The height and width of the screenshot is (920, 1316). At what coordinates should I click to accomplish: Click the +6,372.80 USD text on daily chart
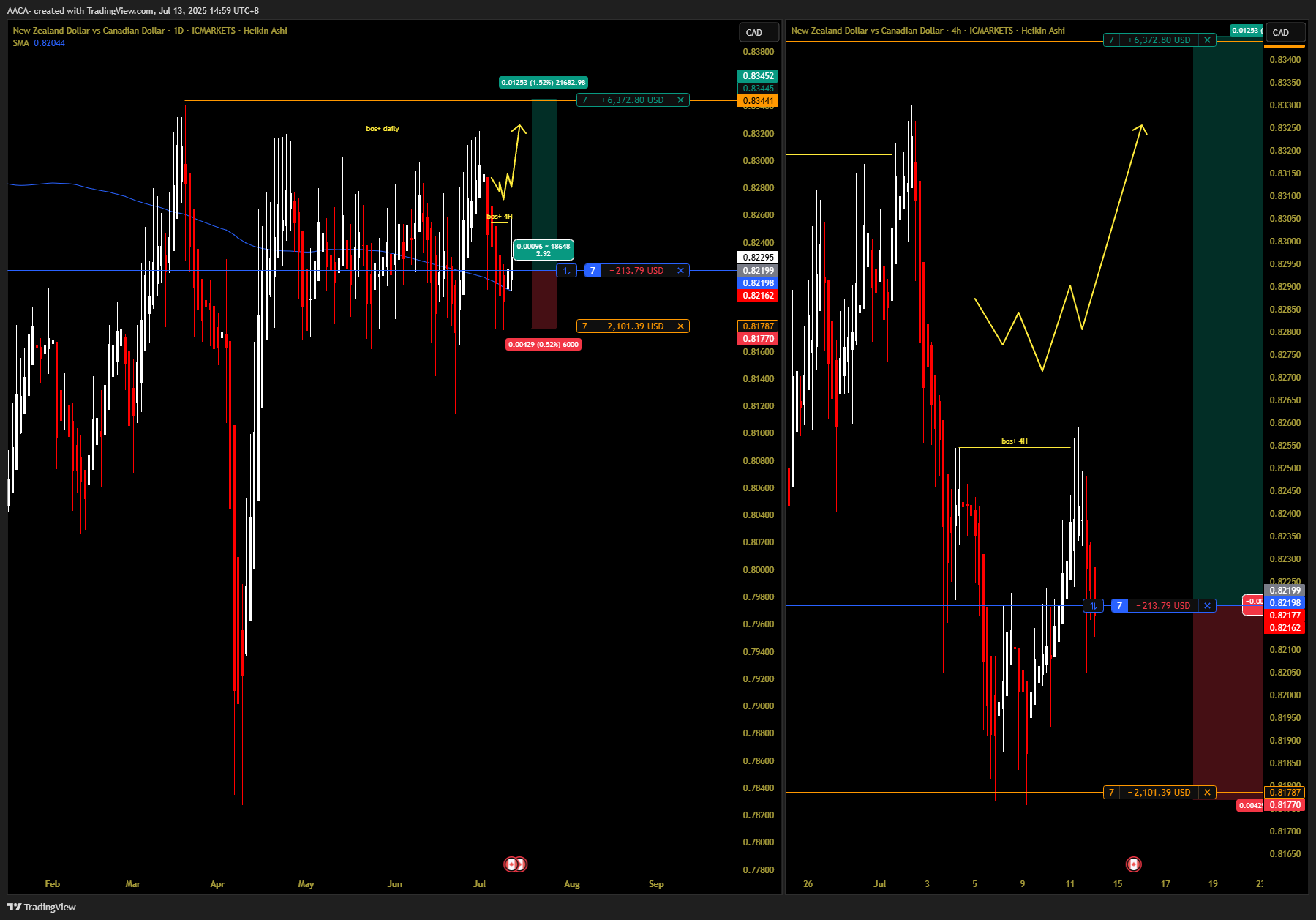click(x=633, y=100)
